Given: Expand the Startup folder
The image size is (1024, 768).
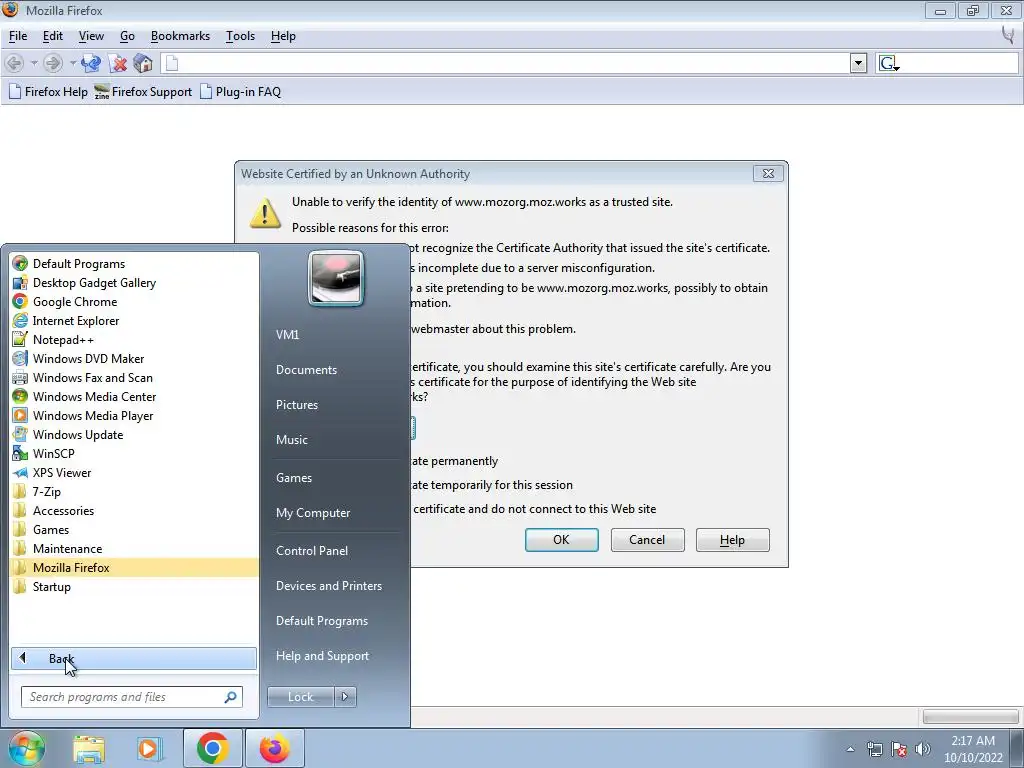Looking at the screenshot, I should pyautogui.click(x=134, y=586).
